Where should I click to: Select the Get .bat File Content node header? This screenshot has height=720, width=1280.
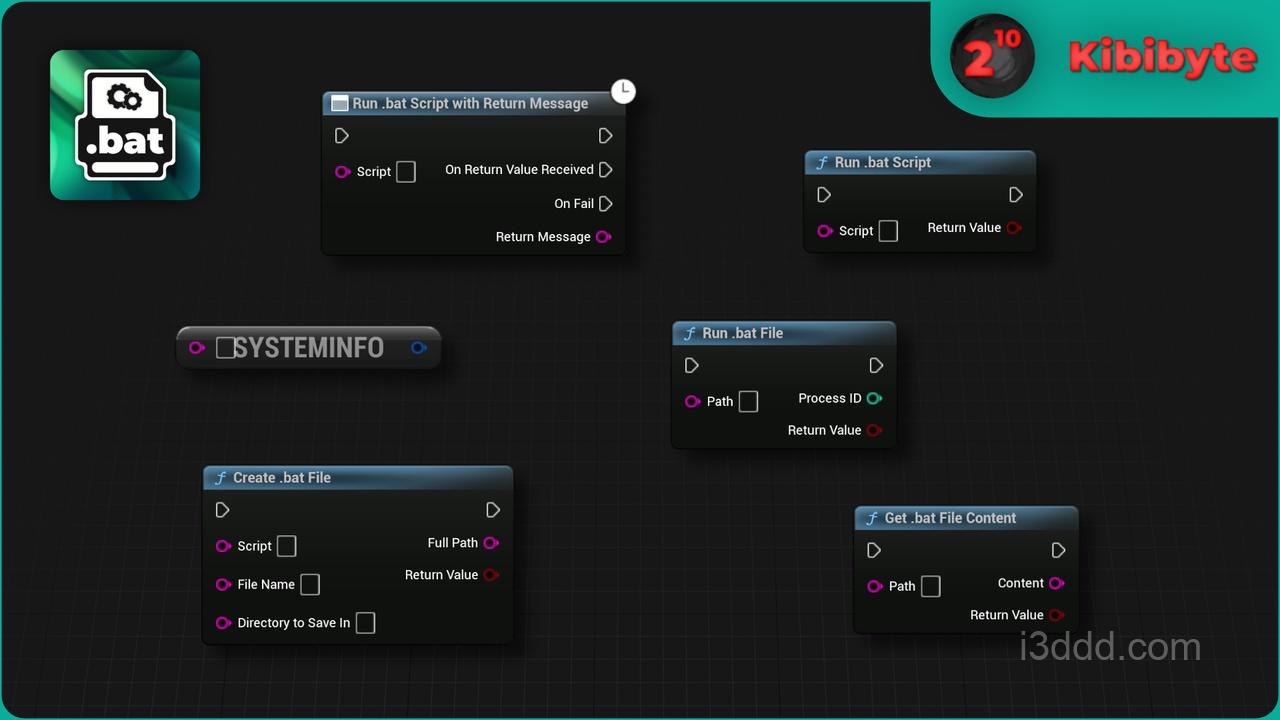coord(950,518)
